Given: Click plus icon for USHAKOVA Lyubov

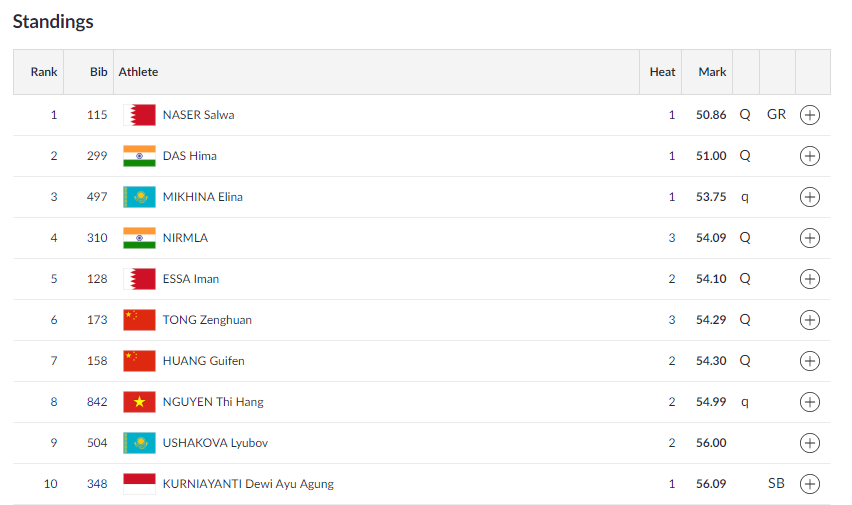Looking at the screenshot, I should click(x=810, y=443).
